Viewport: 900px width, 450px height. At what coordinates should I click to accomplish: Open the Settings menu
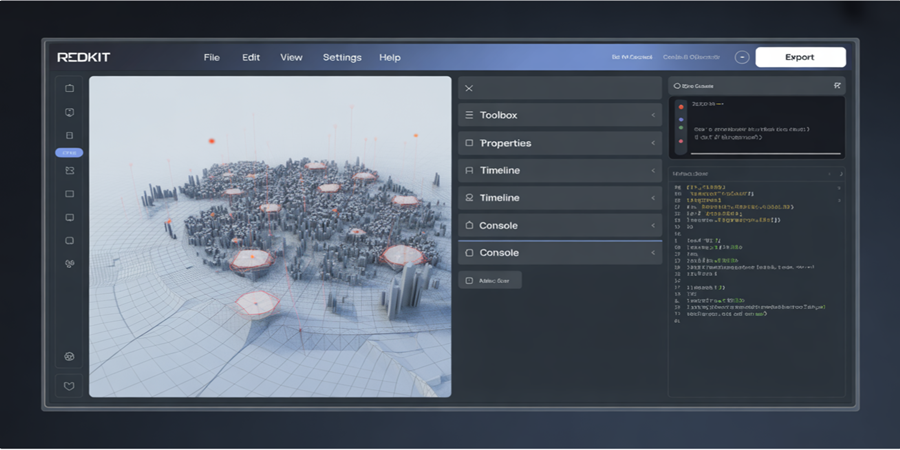pos(342,57)
